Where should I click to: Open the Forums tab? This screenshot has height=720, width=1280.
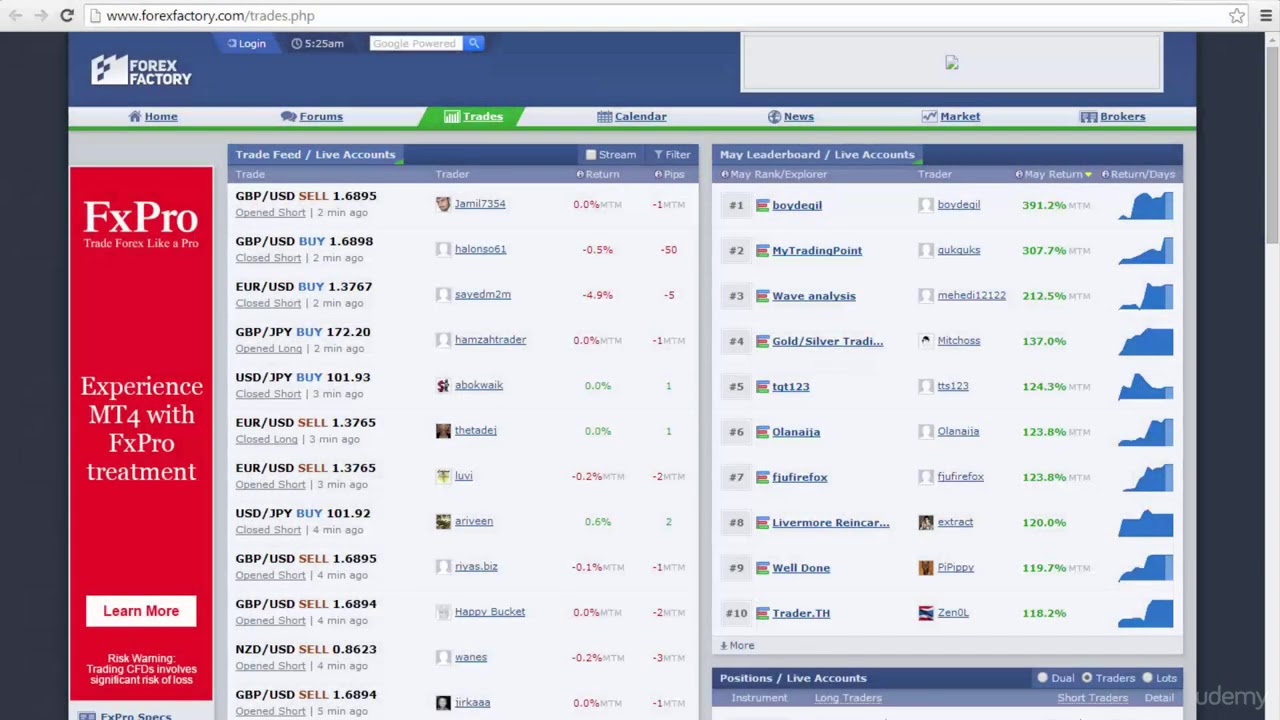(312, 117)
